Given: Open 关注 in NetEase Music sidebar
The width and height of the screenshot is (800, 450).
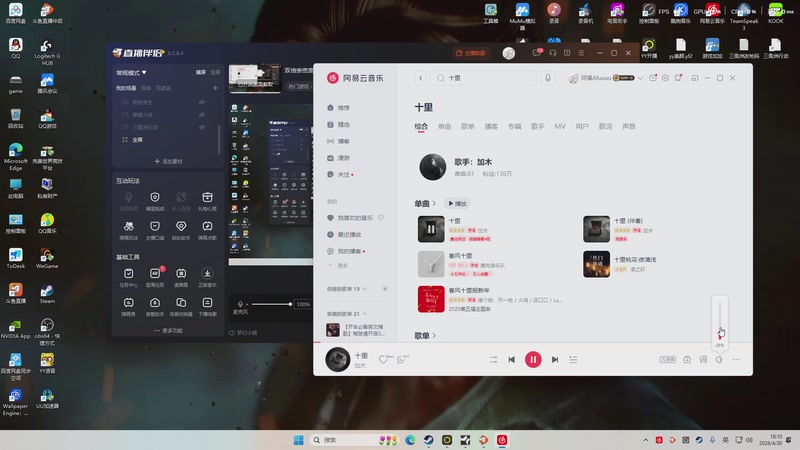Looking at the screenshot, I should pyautogui.click(x=343, y=174).
